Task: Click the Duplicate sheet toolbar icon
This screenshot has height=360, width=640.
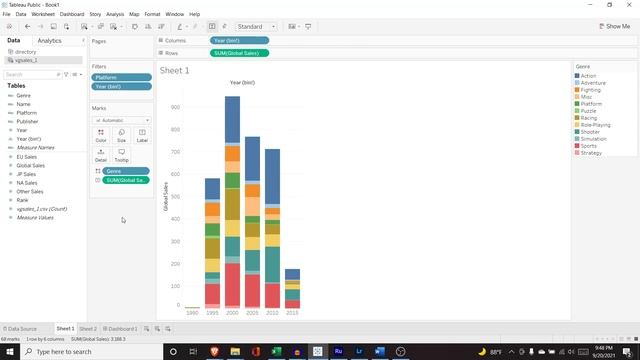Action: tap(100, 27)
